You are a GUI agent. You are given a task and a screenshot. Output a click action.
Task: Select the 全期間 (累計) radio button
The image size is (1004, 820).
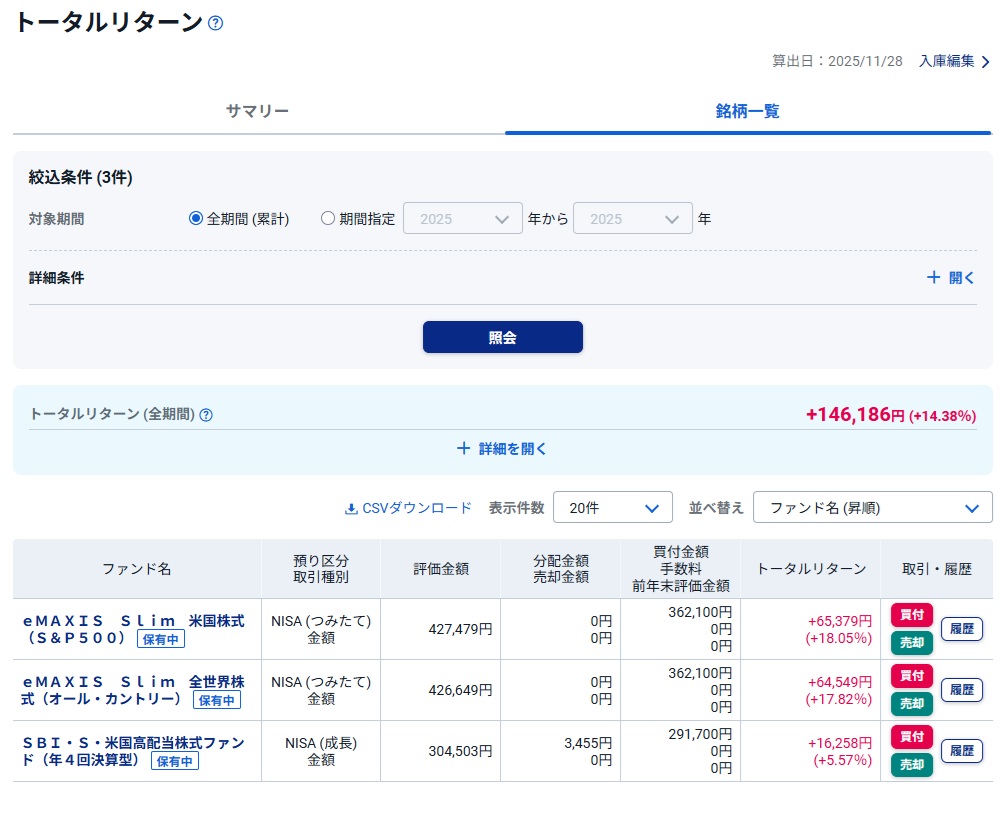196,219
